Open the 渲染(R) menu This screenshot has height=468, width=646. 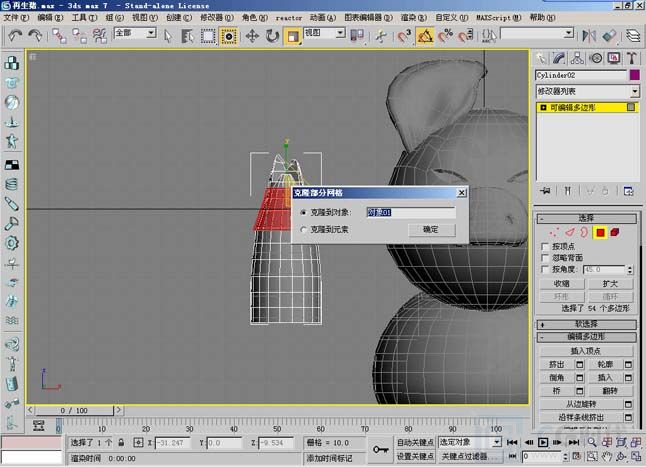[414, 18]
